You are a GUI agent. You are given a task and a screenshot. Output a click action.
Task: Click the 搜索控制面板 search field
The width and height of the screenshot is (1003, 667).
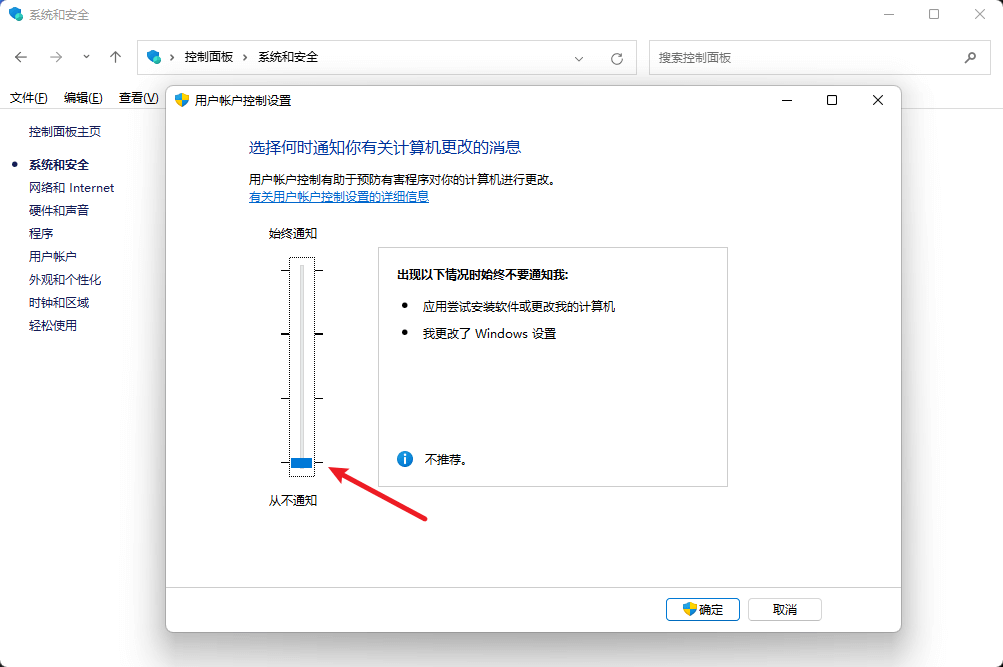pos(805,58)
